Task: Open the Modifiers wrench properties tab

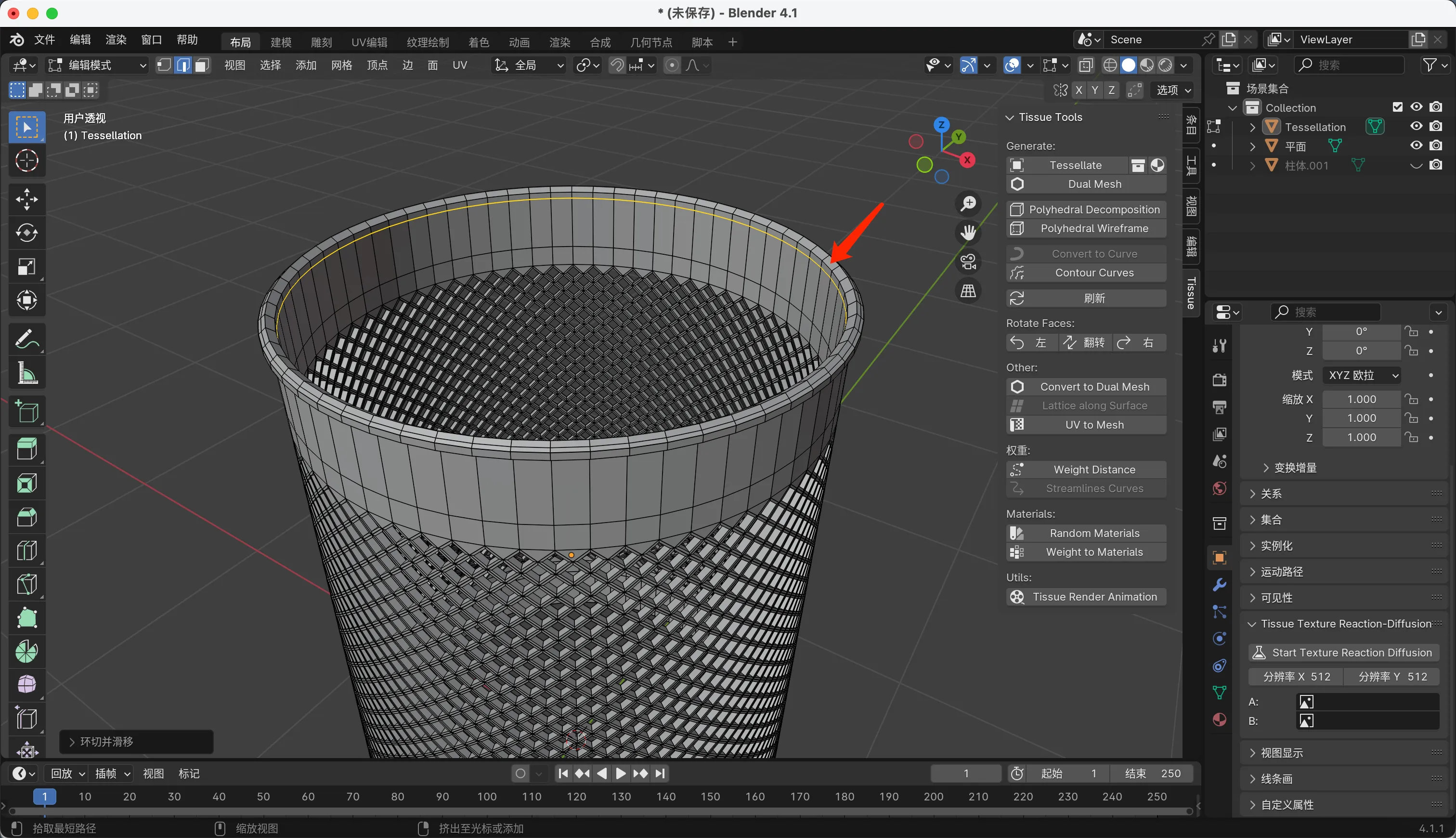Action: pyautogui.click(x=1219, y=585)
